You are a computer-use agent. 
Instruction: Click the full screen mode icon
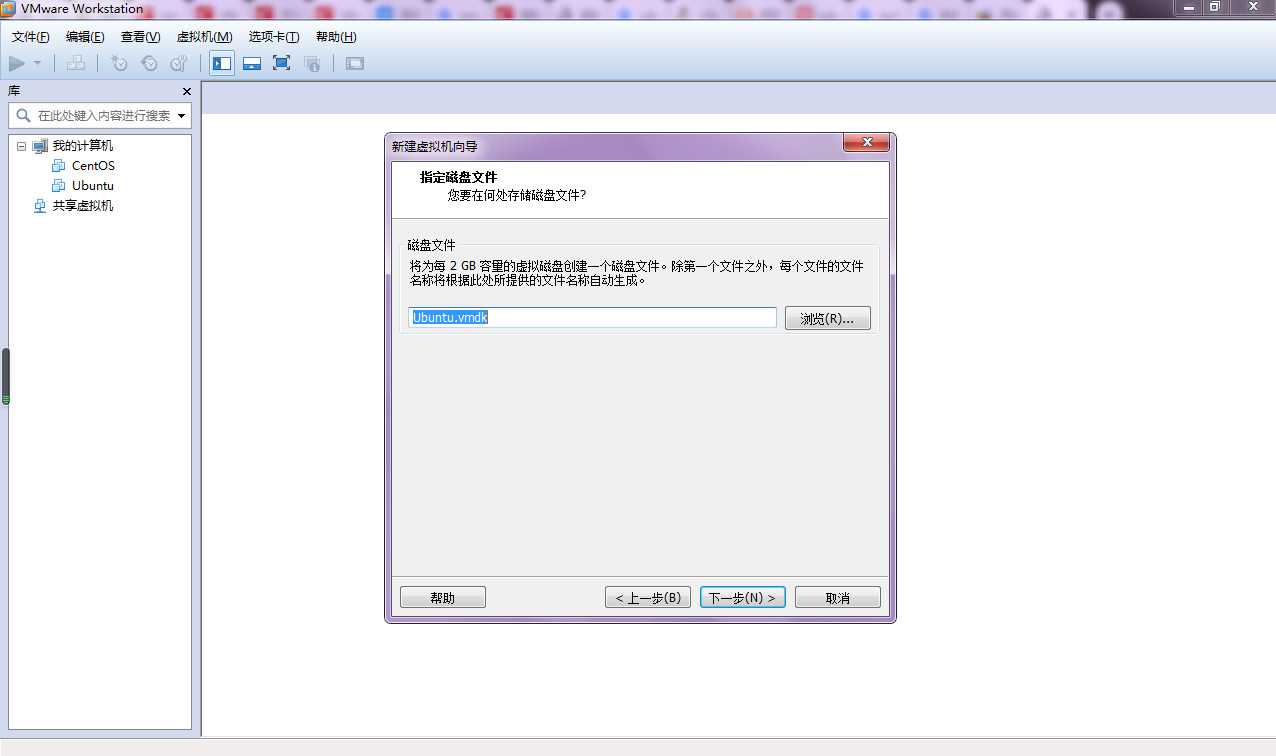[282, 63]
